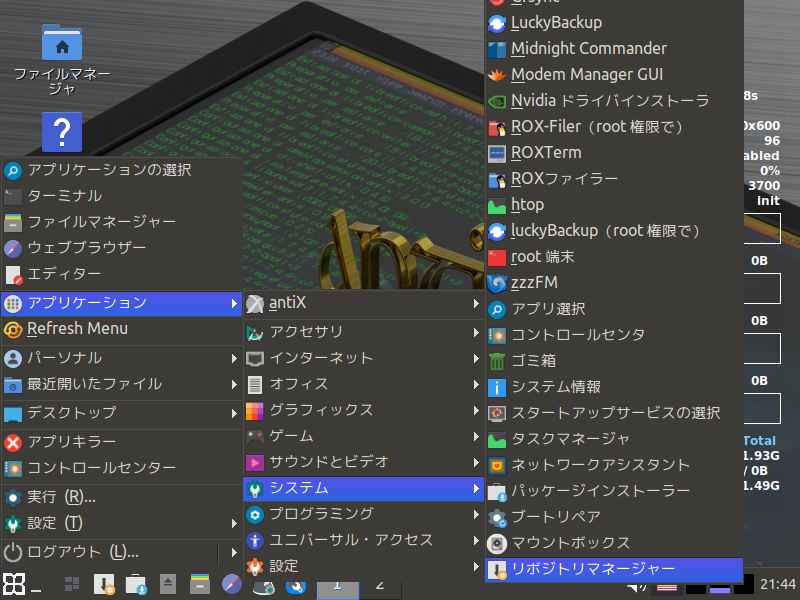This screenshot has height=600, width=800.
Task: Choose 実行 (R)... entry
Action: 121,497
